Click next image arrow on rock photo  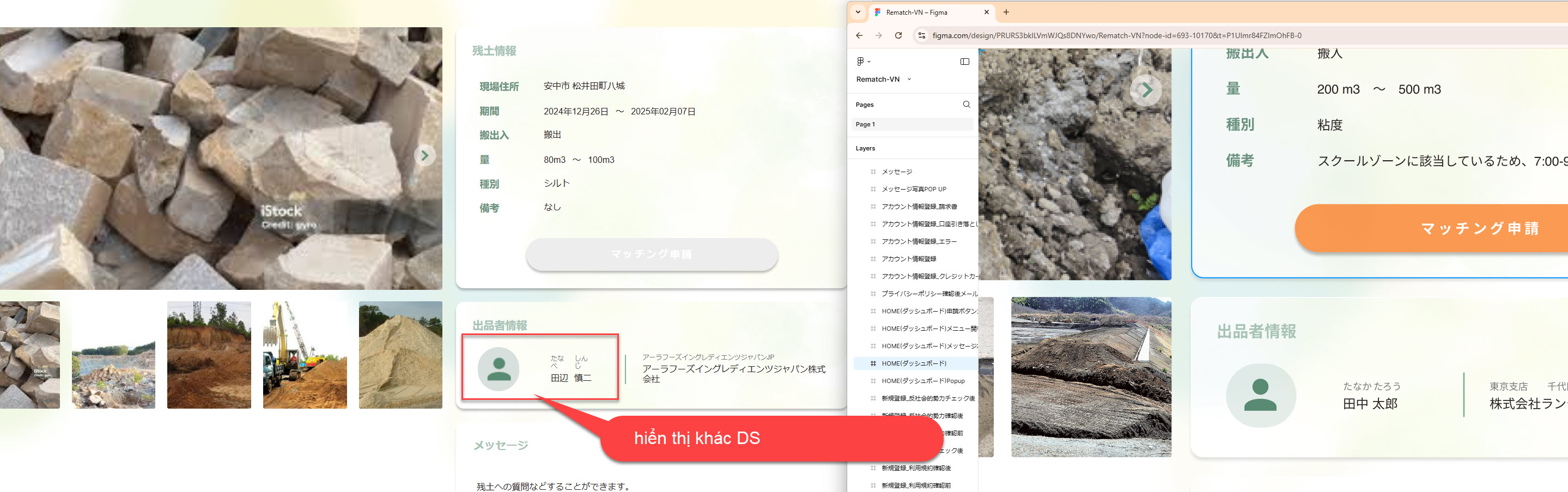coord(424,156)
